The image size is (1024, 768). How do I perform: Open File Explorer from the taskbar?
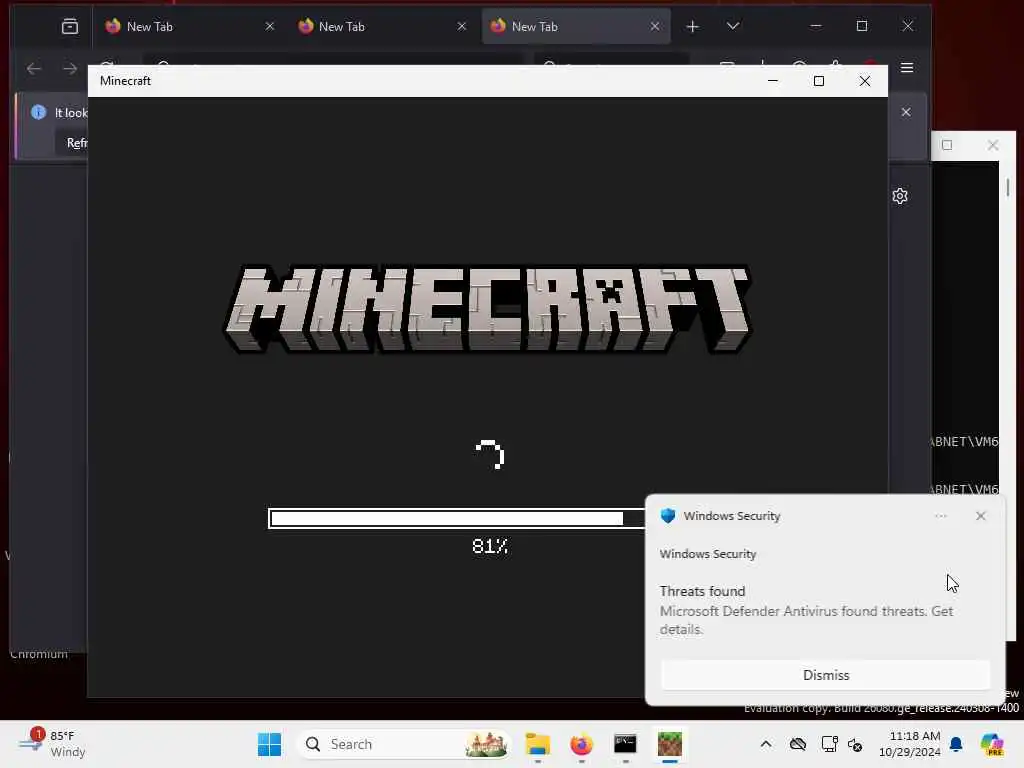[x=538, y=744]
